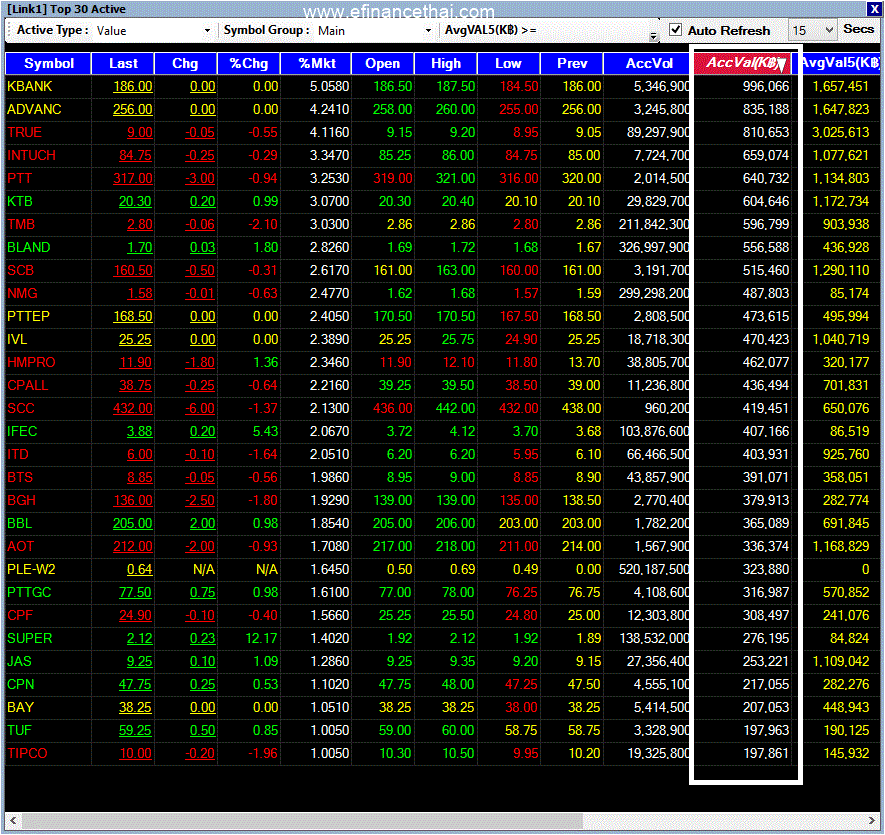Click SUPER change value 0.23
This screenshot has height=835, width=885.
(203, 639)
